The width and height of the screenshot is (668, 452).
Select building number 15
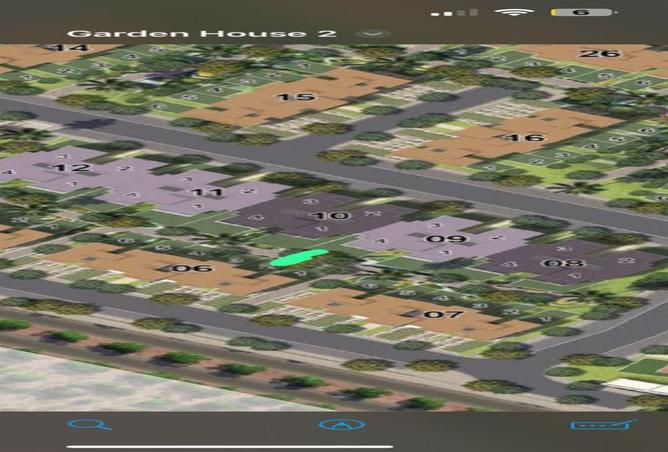(x=296, y=97)
